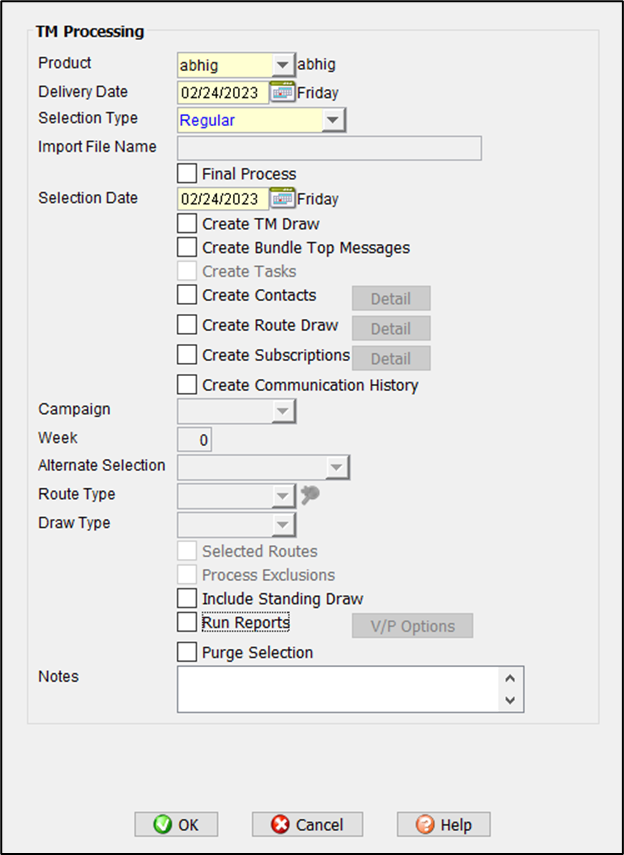Click into the Notes text area
The width and height of the screenshot is (624, 855).
(x=338, y=689)
